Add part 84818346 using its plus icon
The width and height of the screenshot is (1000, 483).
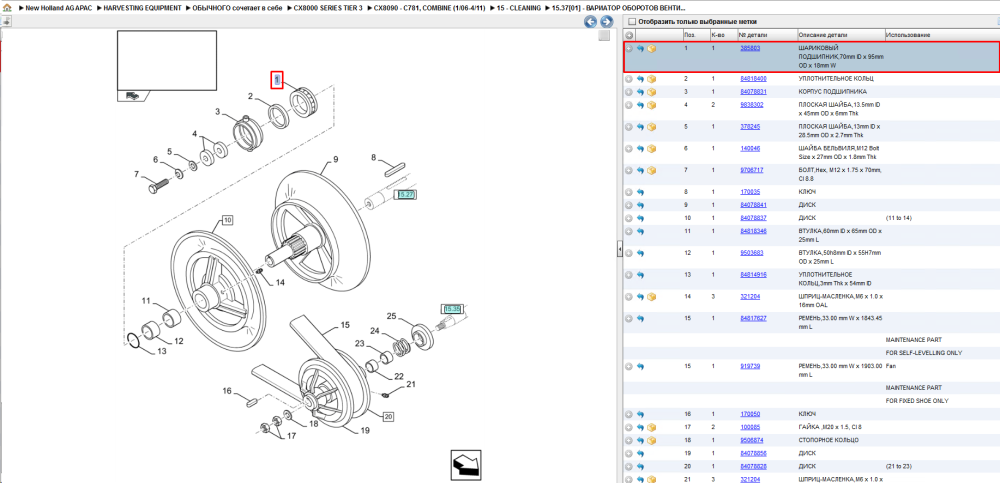pyautogui.click(x=629, y=231)
